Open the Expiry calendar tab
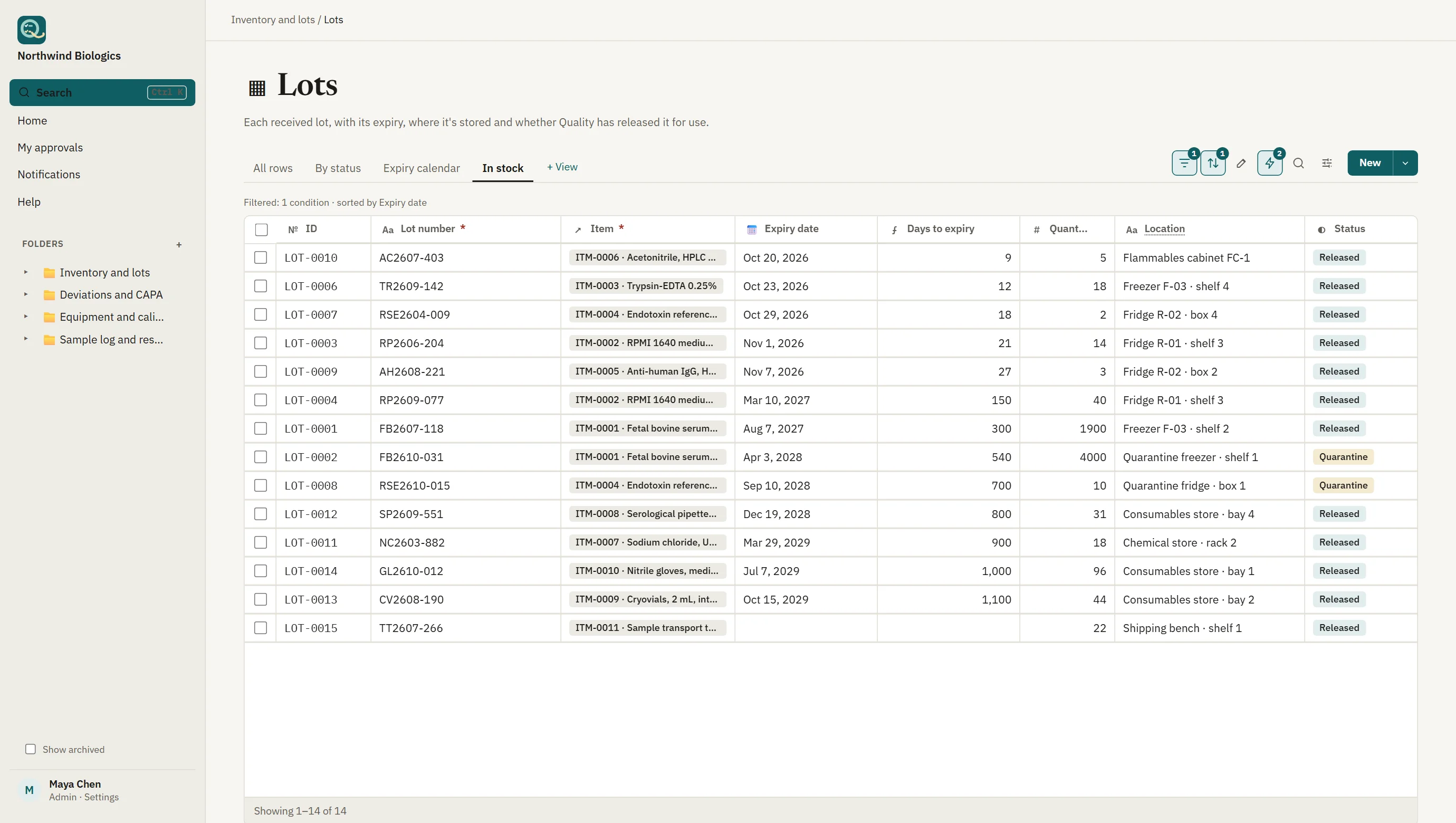The width and height of the screenshot is (1456, 823). point(422,168)
